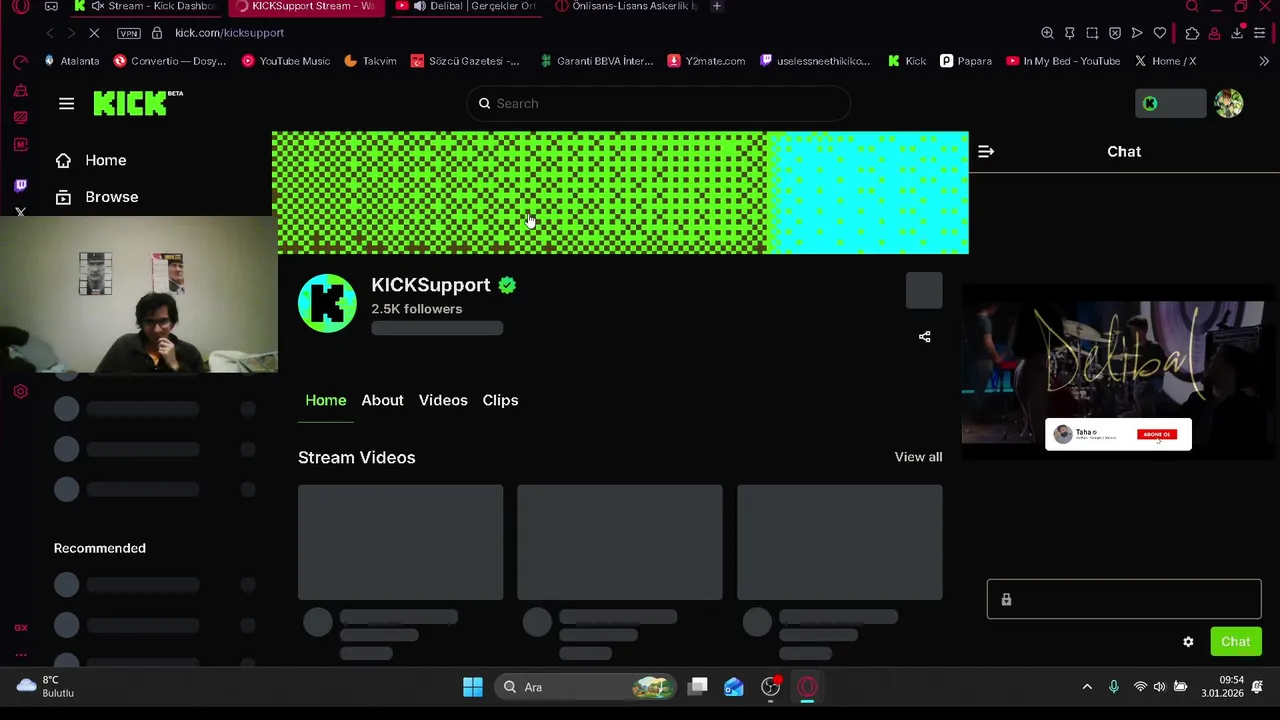Open In My Bed - YouTube bookmark
This screenshot has width=1280, height=720.
(1063, 61)
